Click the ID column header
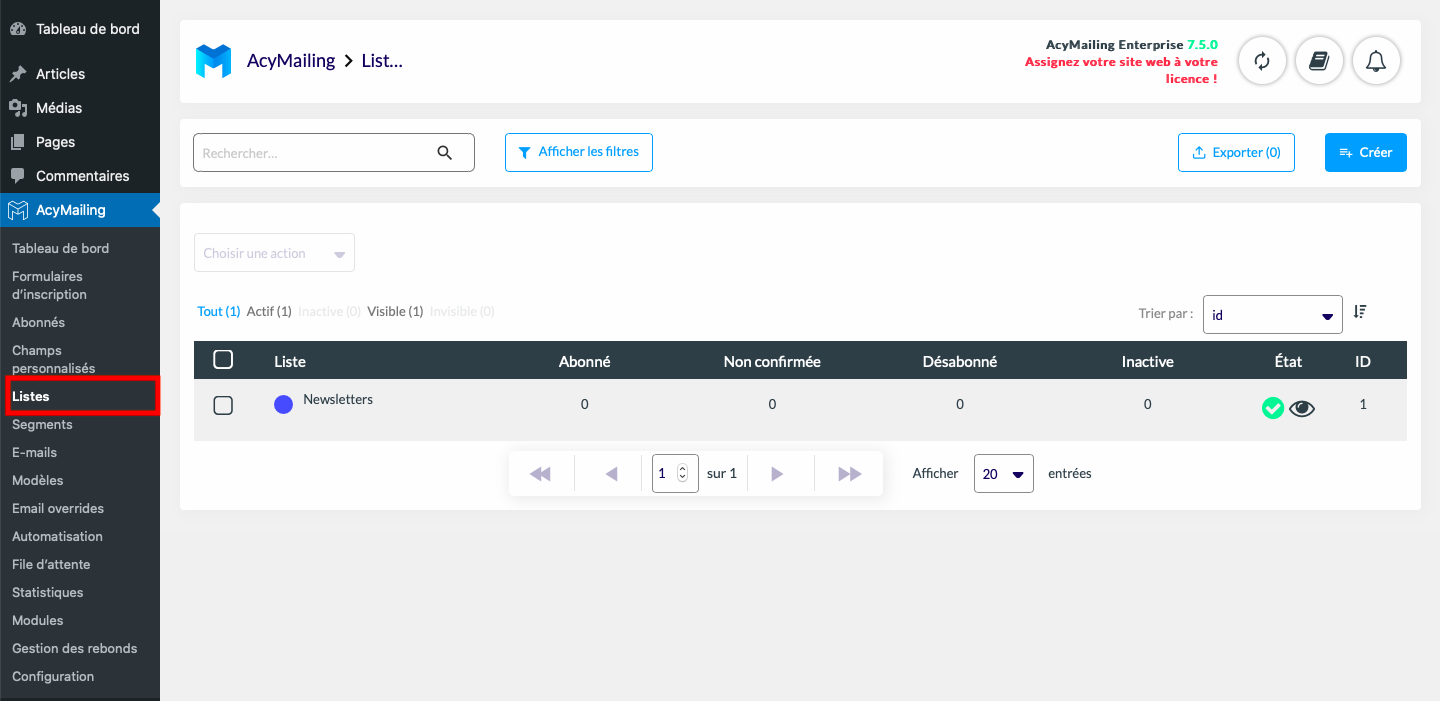Viewport: 1440px width, 701px height. pos(1363,362)
